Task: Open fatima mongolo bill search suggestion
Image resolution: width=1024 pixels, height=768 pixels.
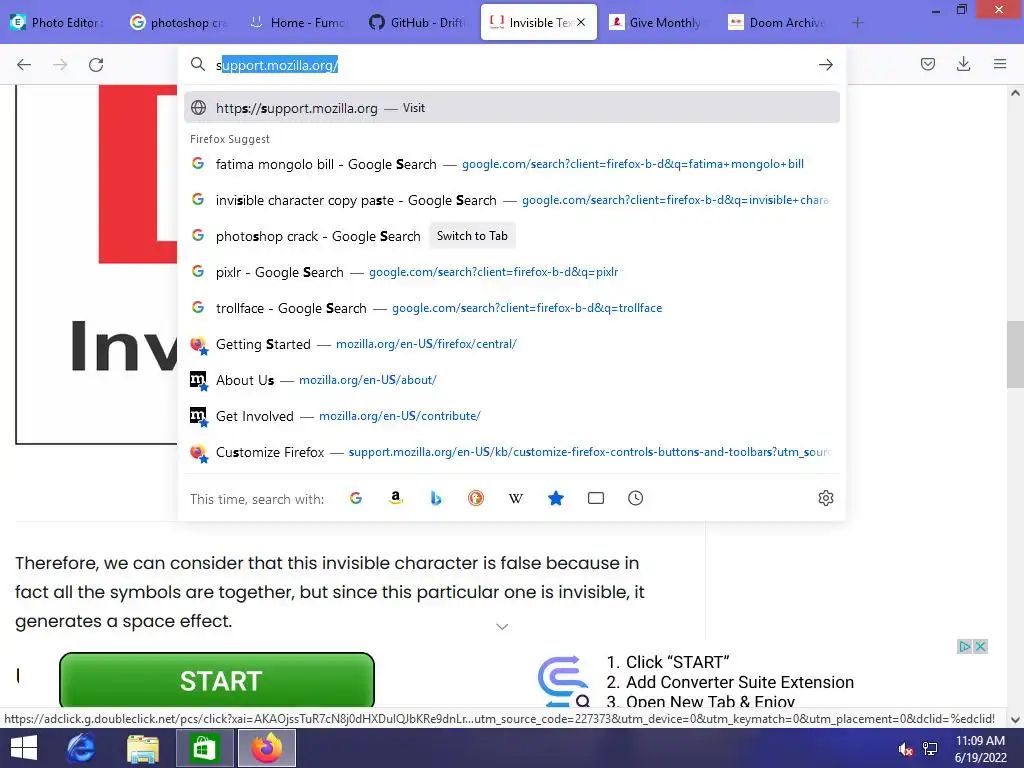Action: point(512,164)
